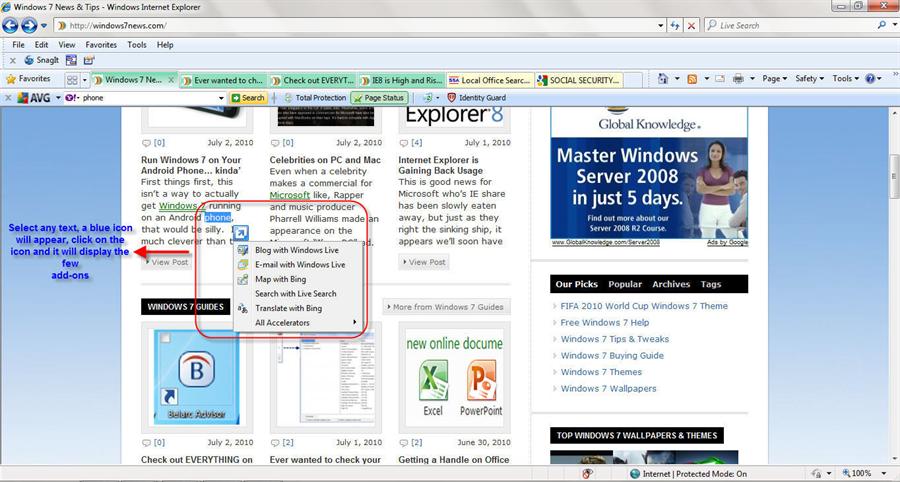The width and height of the screenshot is (900, 482).
Task: Open the search provider dropdown arrow
Action: [893, 26]
